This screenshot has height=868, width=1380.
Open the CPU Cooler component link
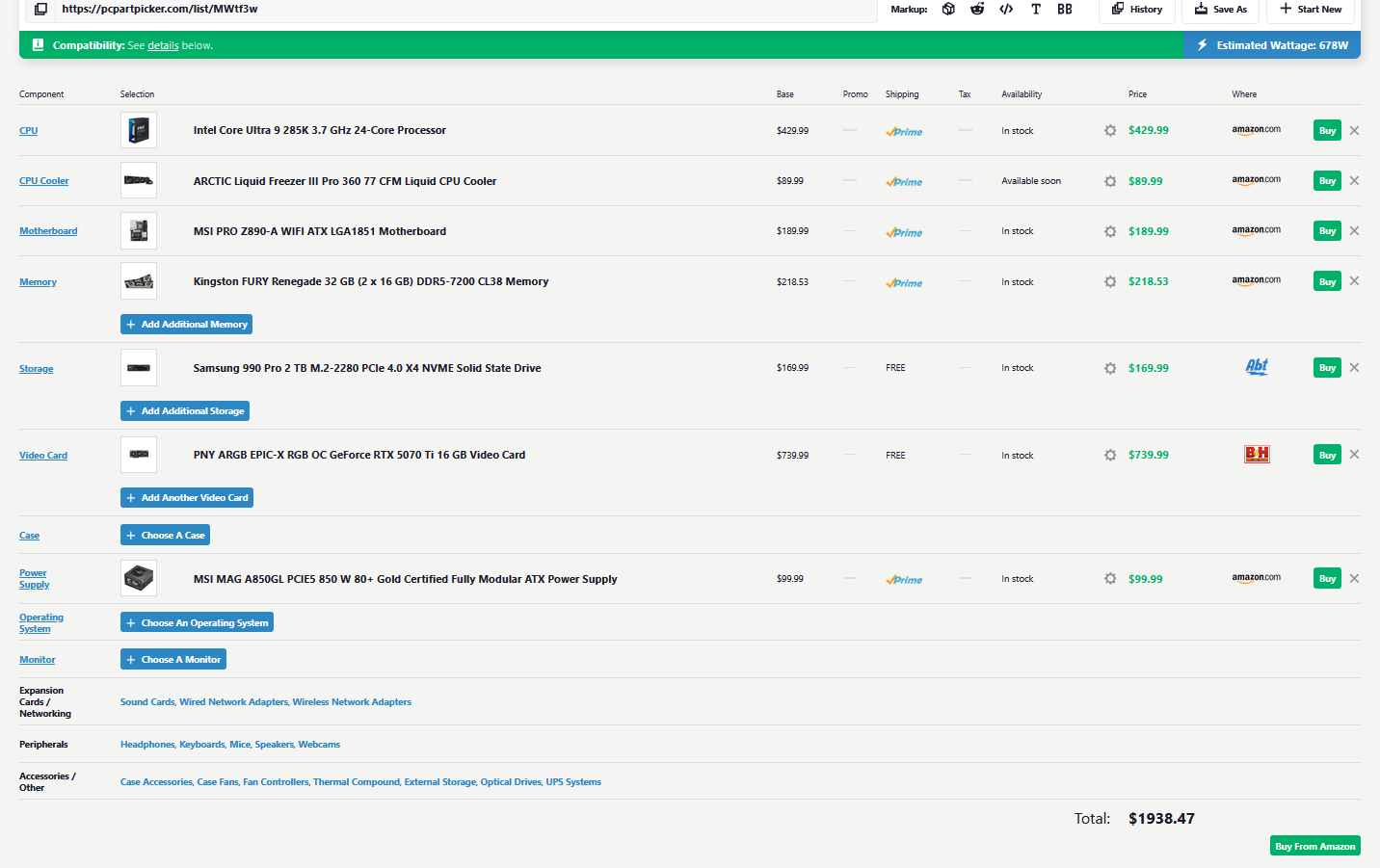coord(44,181)
